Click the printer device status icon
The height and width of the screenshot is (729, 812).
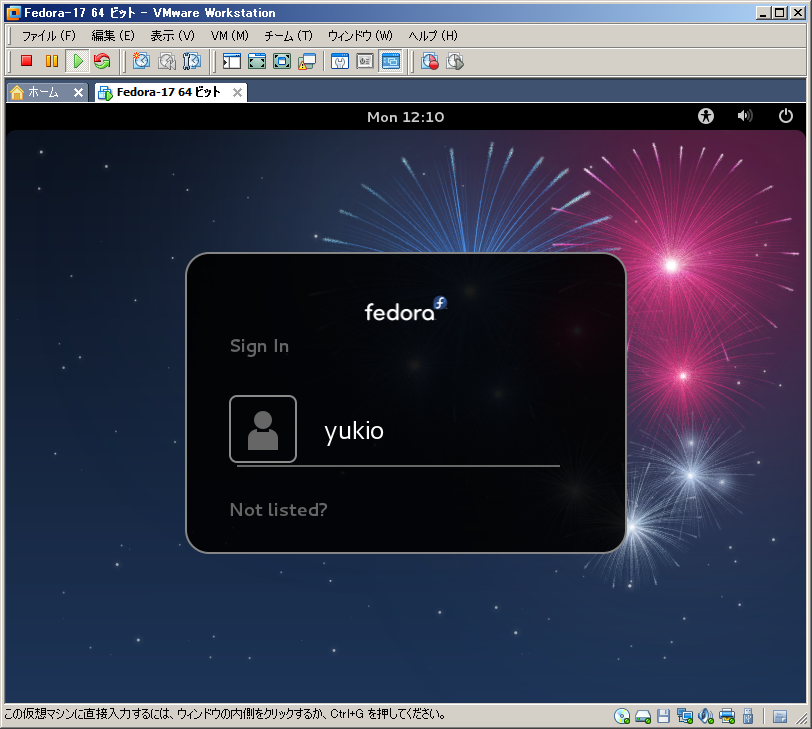(727, 716)
